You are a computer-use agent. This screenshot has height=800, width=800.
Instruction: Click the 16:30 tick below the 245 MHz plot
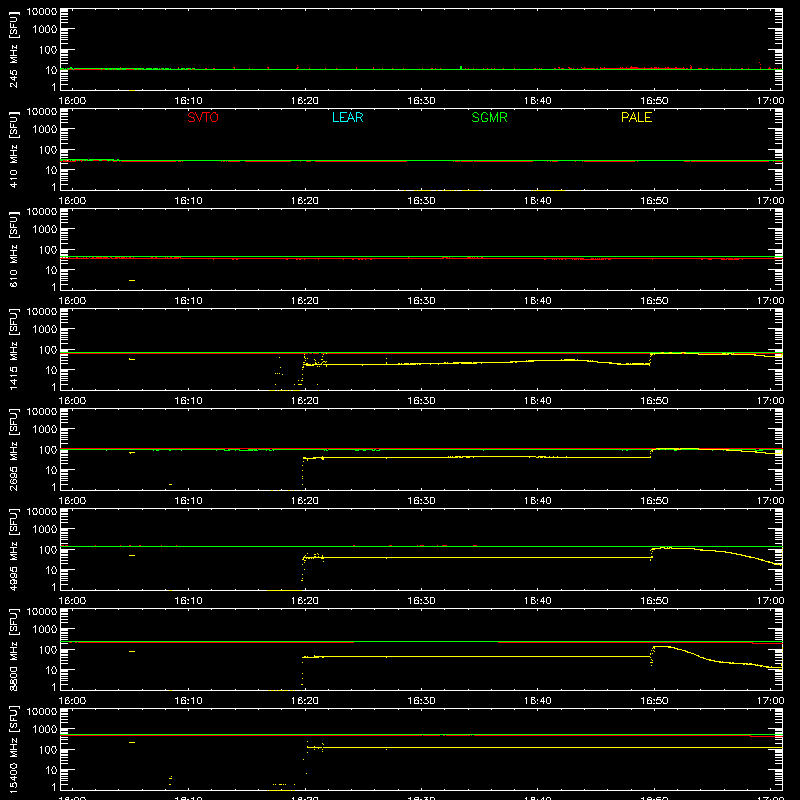coord(421,101)
